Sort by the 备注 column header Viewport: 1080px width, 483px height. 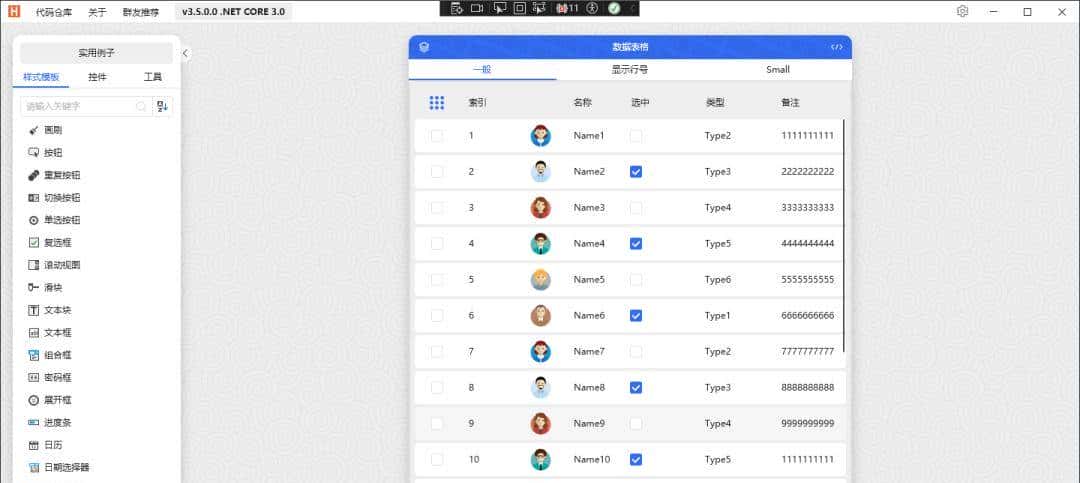pyautogui.click(x=790, y=103)
